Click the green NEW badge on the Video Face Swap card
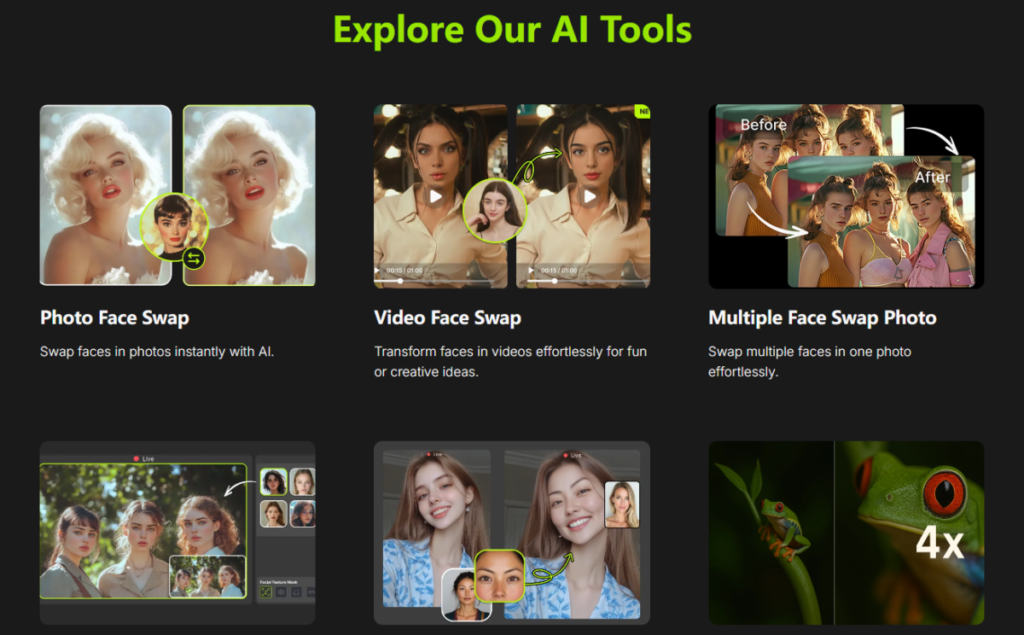 coord(642,112)
